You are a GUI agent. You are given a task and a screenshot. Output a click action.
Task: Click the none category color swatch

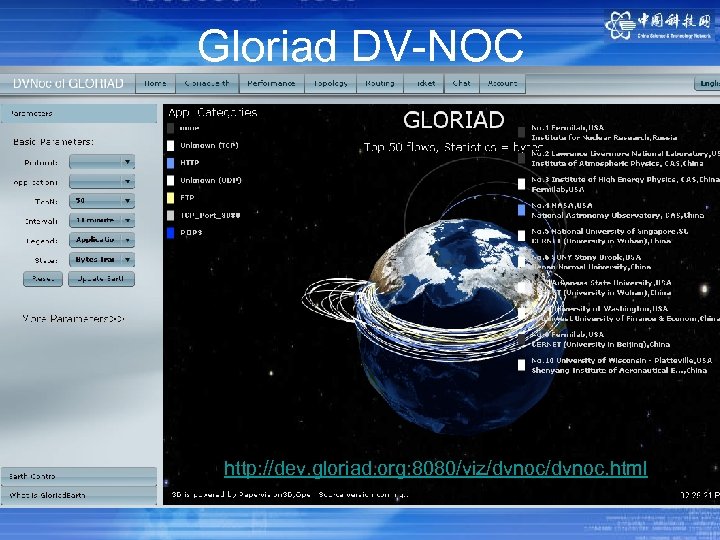click(170, 128)
